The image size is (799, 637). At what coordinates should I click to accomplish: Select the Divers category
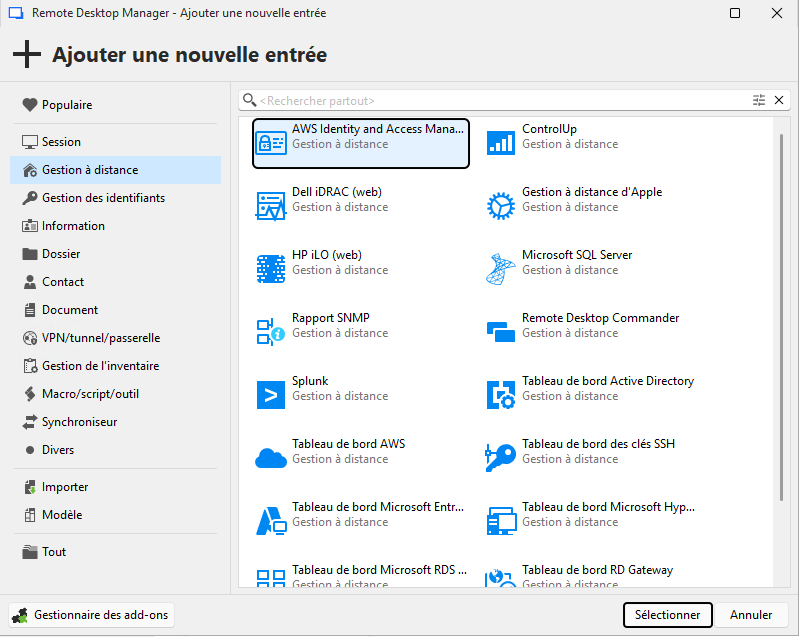pos(115,450)
